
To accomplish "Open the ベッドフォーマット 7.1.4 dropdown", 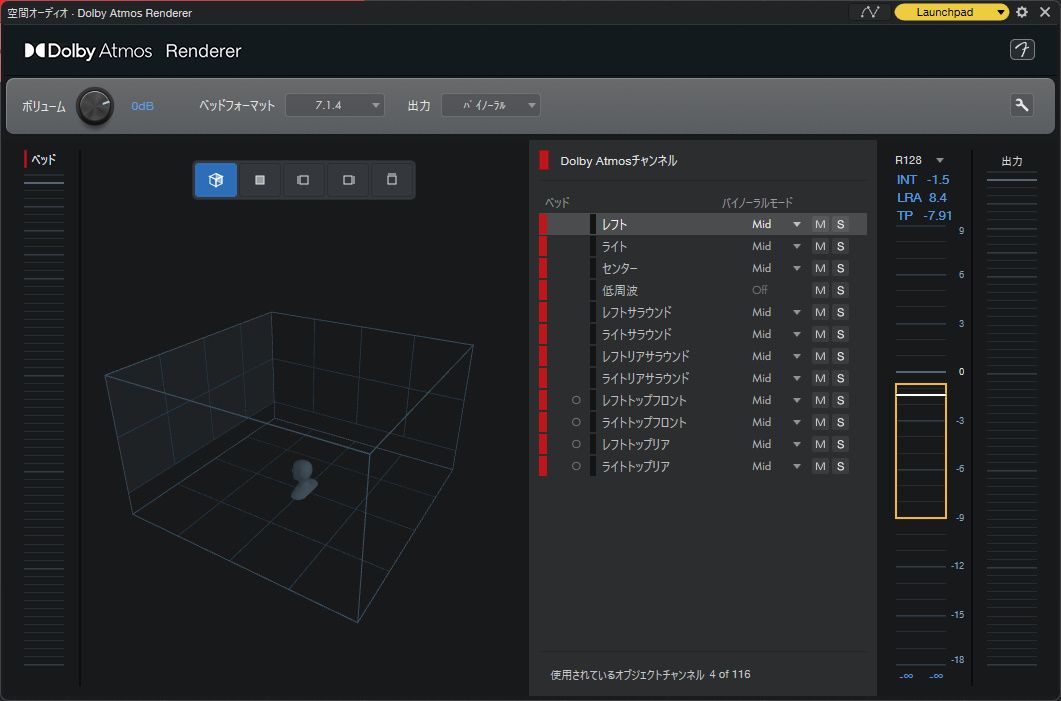I will tap(335, 105).
